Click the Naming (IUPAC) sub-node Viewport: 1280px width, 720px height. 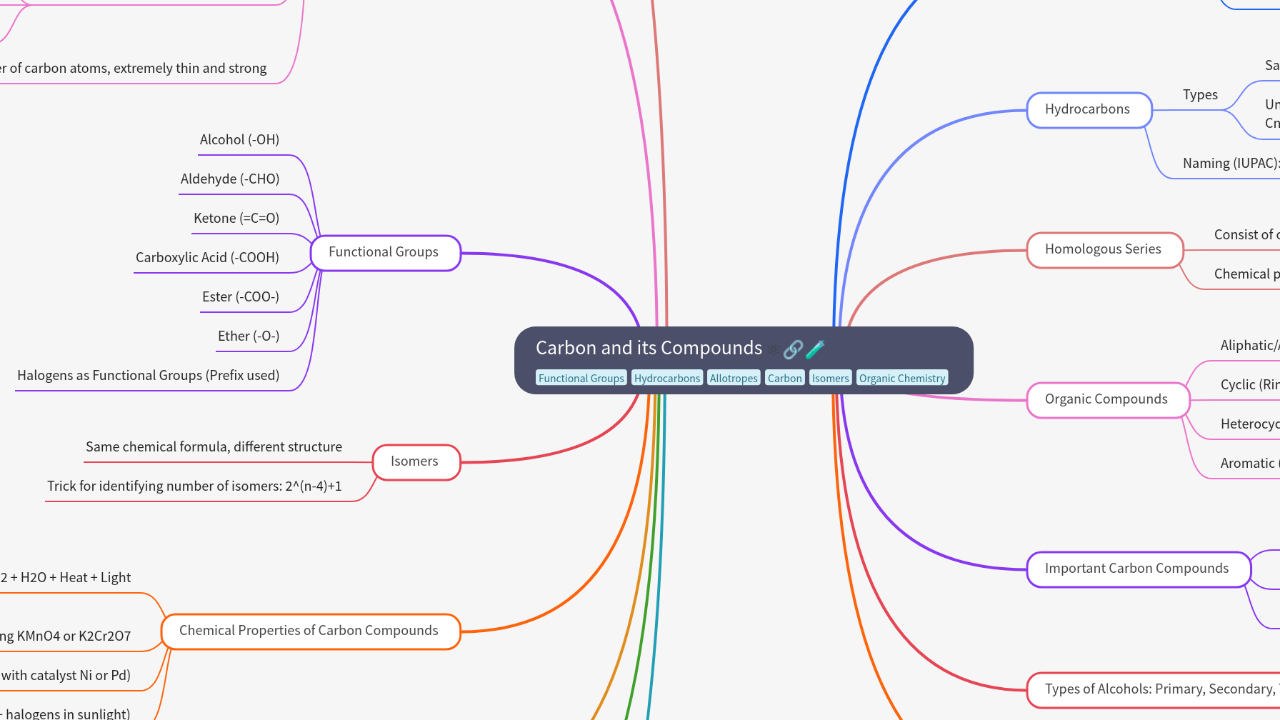point(1231,163)
